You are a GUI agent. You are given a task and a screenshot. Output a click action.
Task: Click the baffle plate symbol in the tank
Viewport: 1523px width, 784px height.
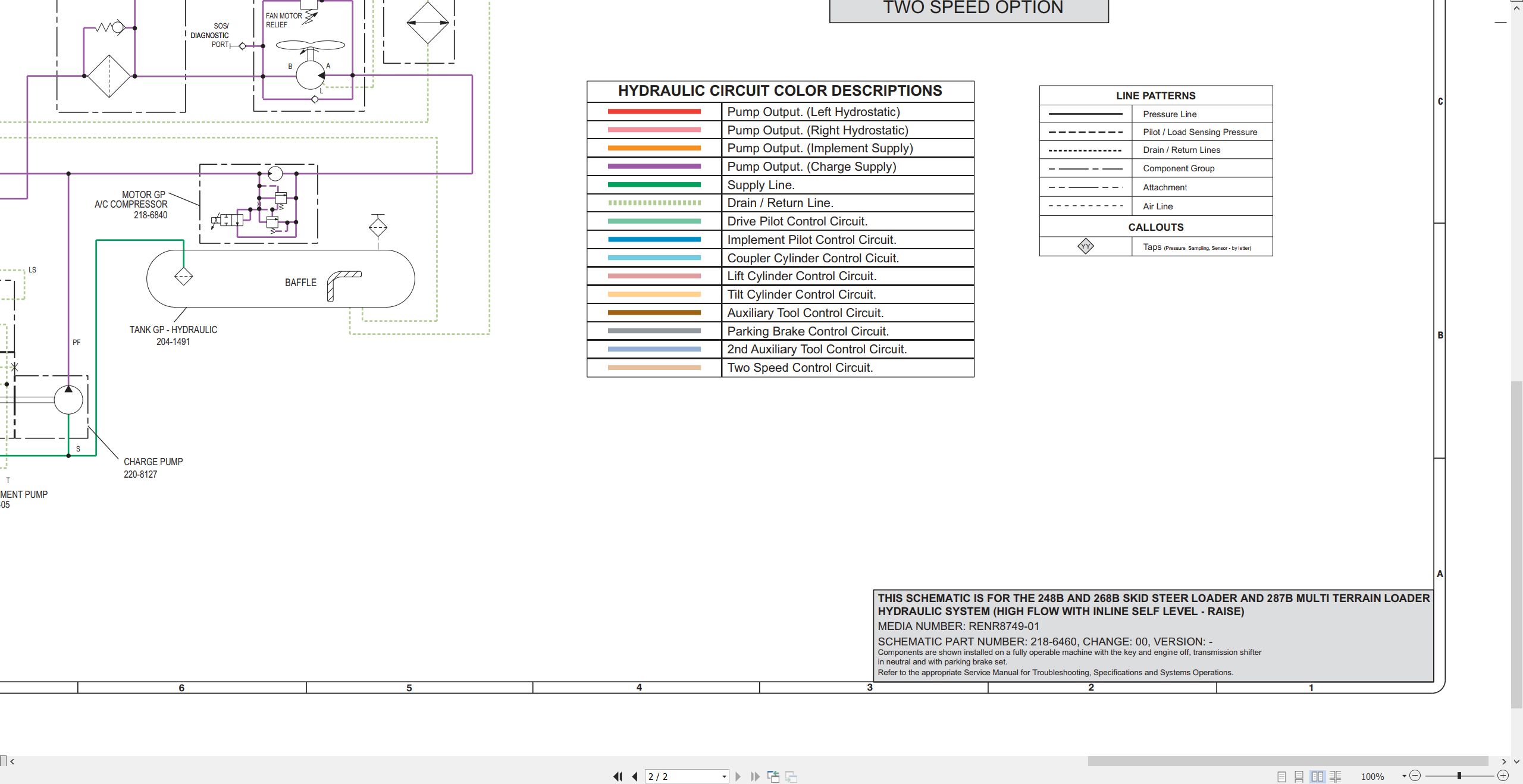click(x=344, y=286)
